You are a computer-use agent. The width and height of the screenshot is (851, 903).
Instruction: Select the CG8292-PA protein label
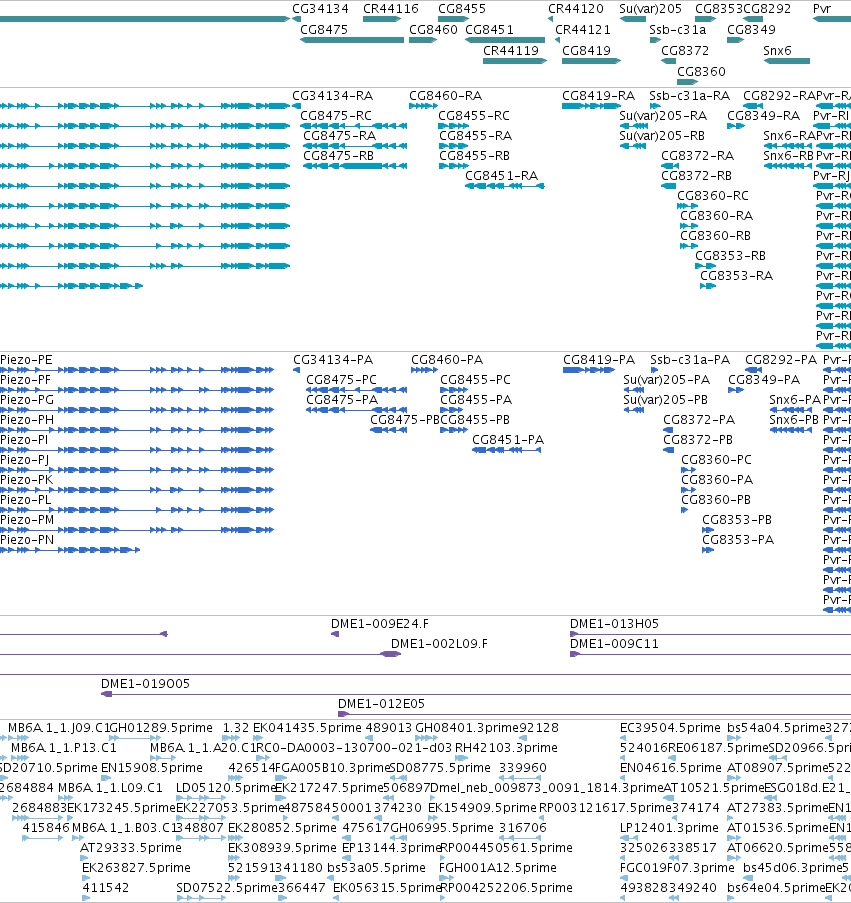781,360
